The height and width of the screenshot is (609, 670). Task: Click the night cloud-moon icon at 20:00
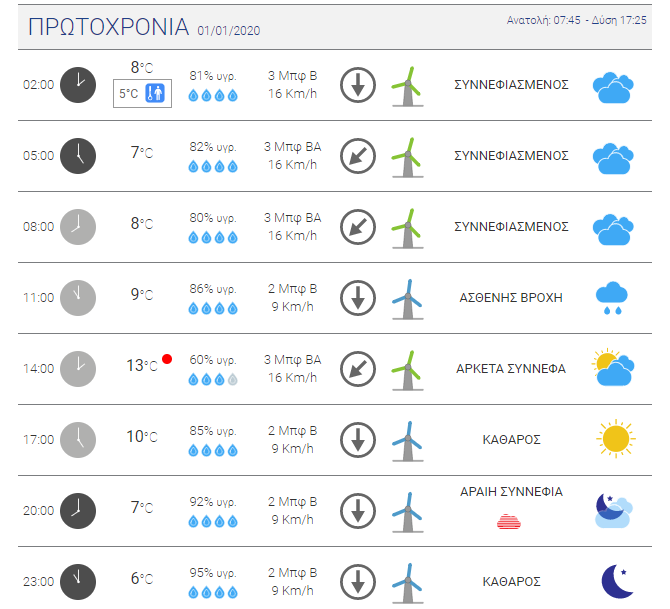[614, 511]
